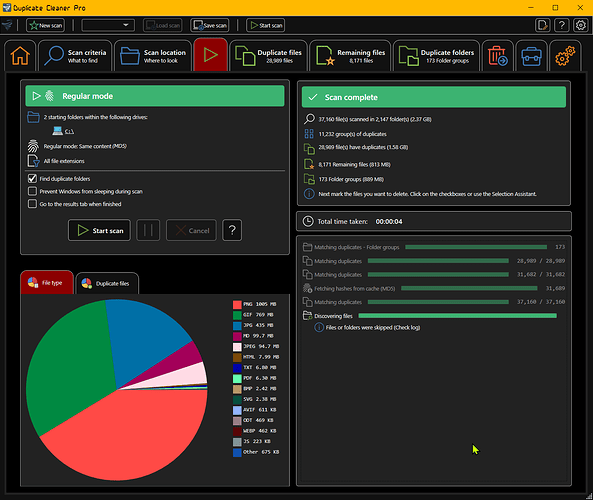Click the Pause scan button
This screenshot has width=593, height=500.
(x=148, y=230)
